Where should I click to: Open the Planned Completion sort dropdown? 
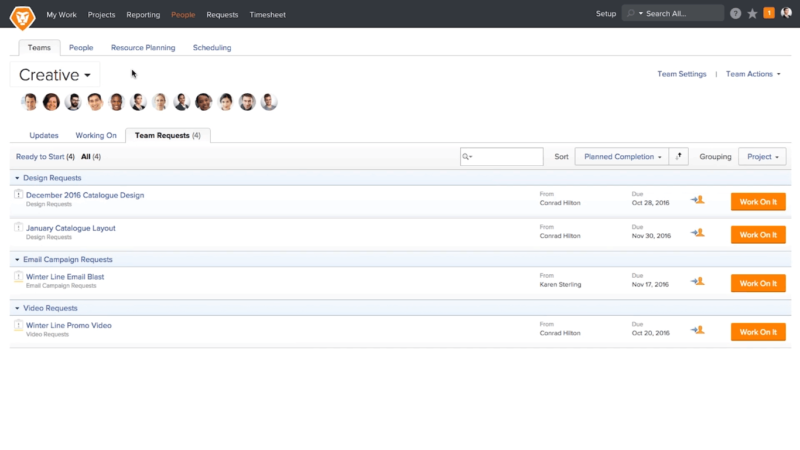622,157
